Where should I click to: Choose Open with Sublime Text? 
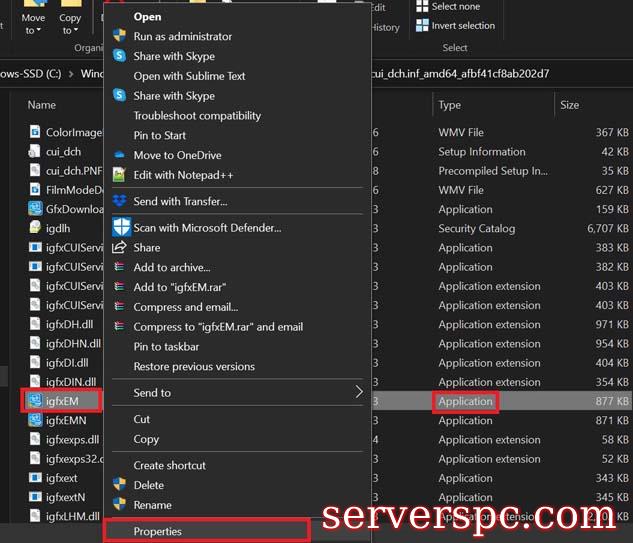coord(189,76)
